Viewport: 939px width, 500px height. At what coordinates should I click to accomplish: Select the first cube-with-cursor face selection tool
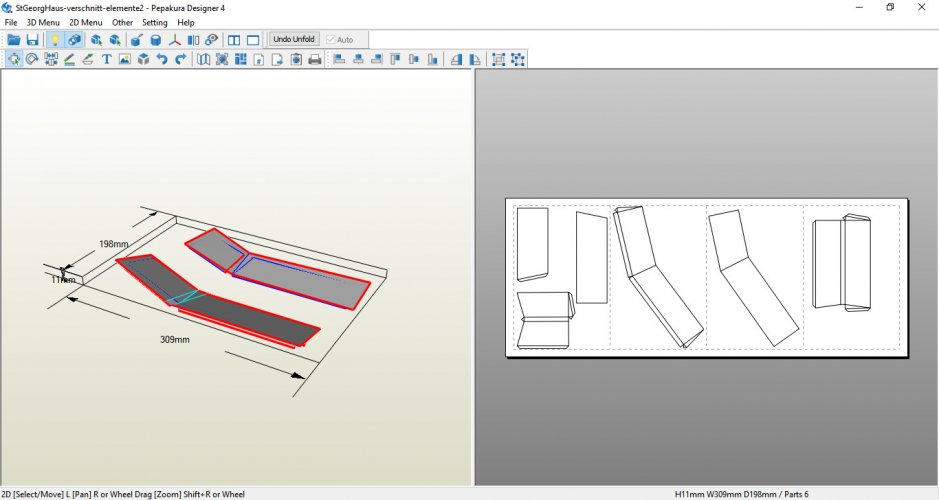[96, 40]
